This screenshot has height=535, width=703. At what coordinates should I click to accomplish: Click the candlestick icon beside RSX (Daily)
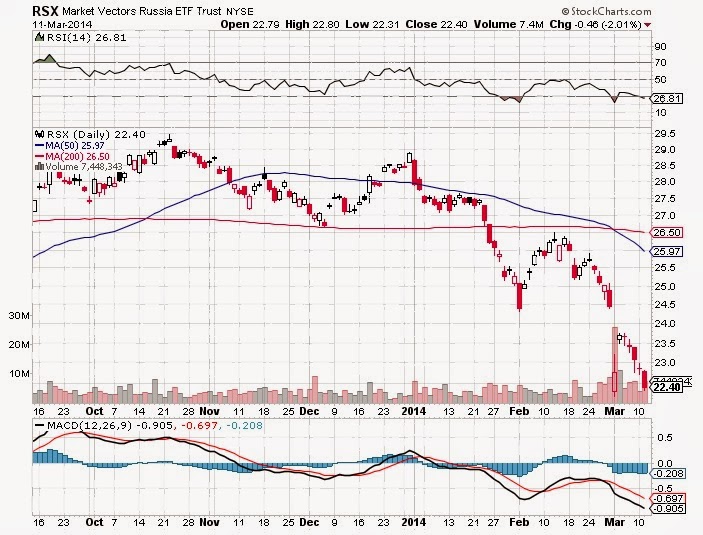pyautogui.click(x=40, y=134)
